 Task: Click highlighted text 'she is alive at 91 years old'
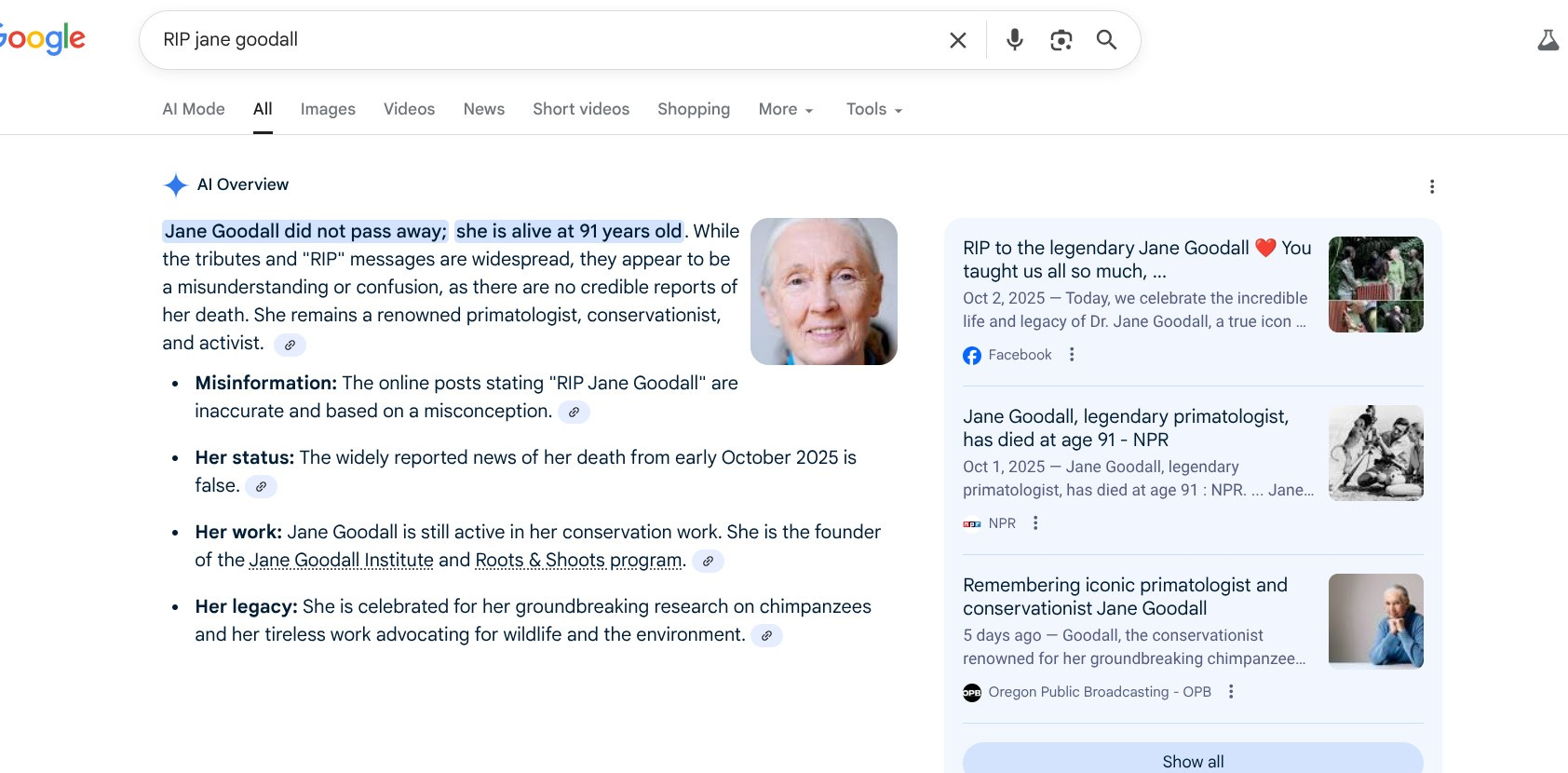(x=569, y=231)
